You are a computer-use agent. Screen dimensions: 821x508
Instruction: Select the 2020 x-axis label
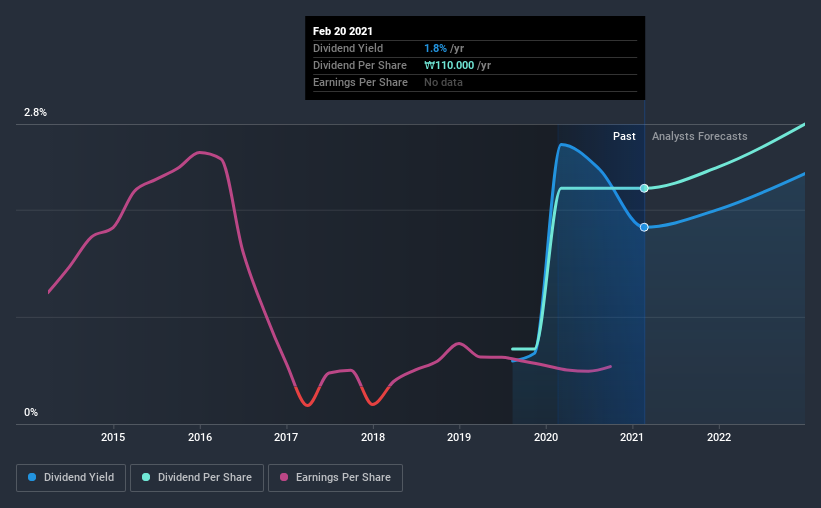tap(546, 437)
